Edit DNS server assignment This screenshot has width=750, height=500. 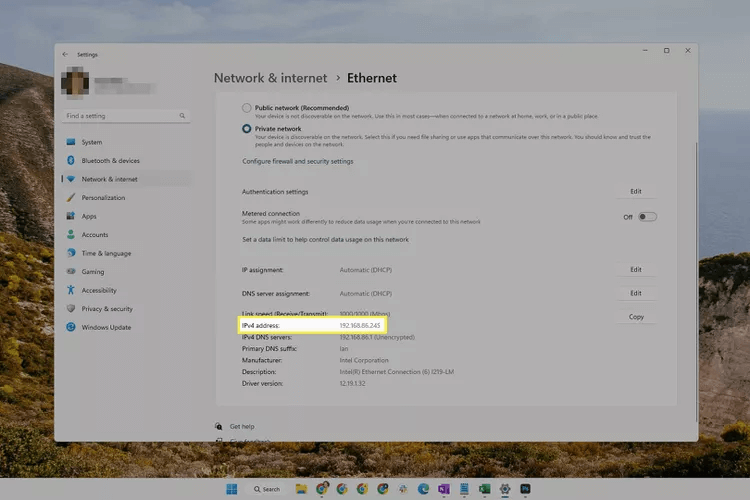[x=636, y=293]
